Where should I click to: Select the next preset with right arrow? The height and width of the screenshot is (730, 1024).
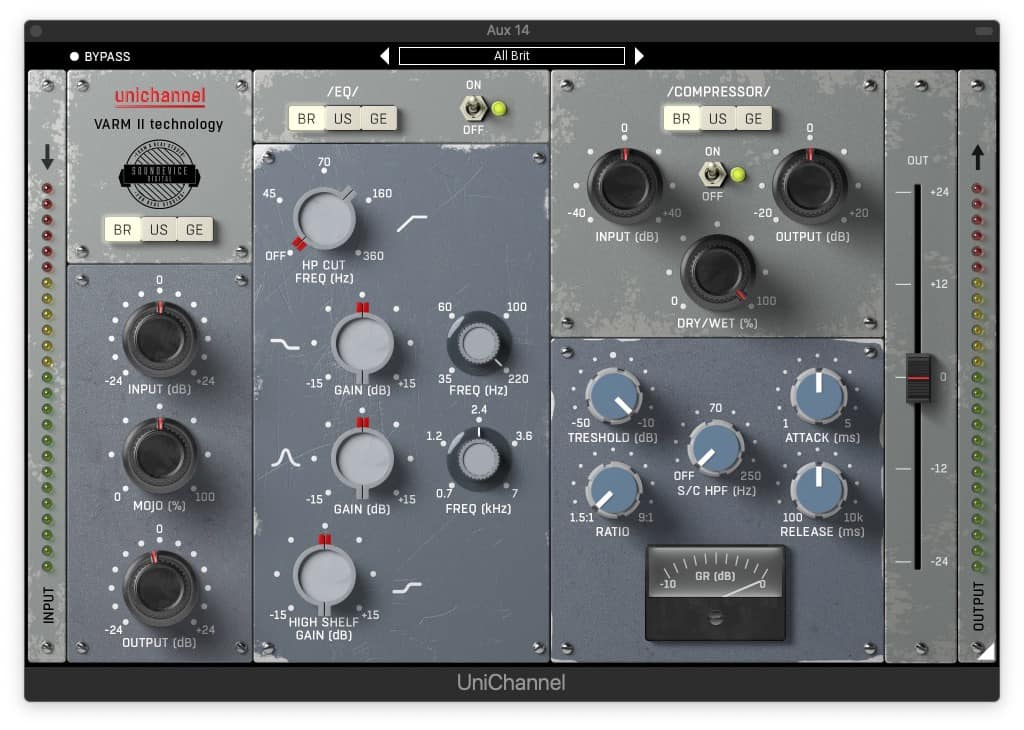pos(639,56)
